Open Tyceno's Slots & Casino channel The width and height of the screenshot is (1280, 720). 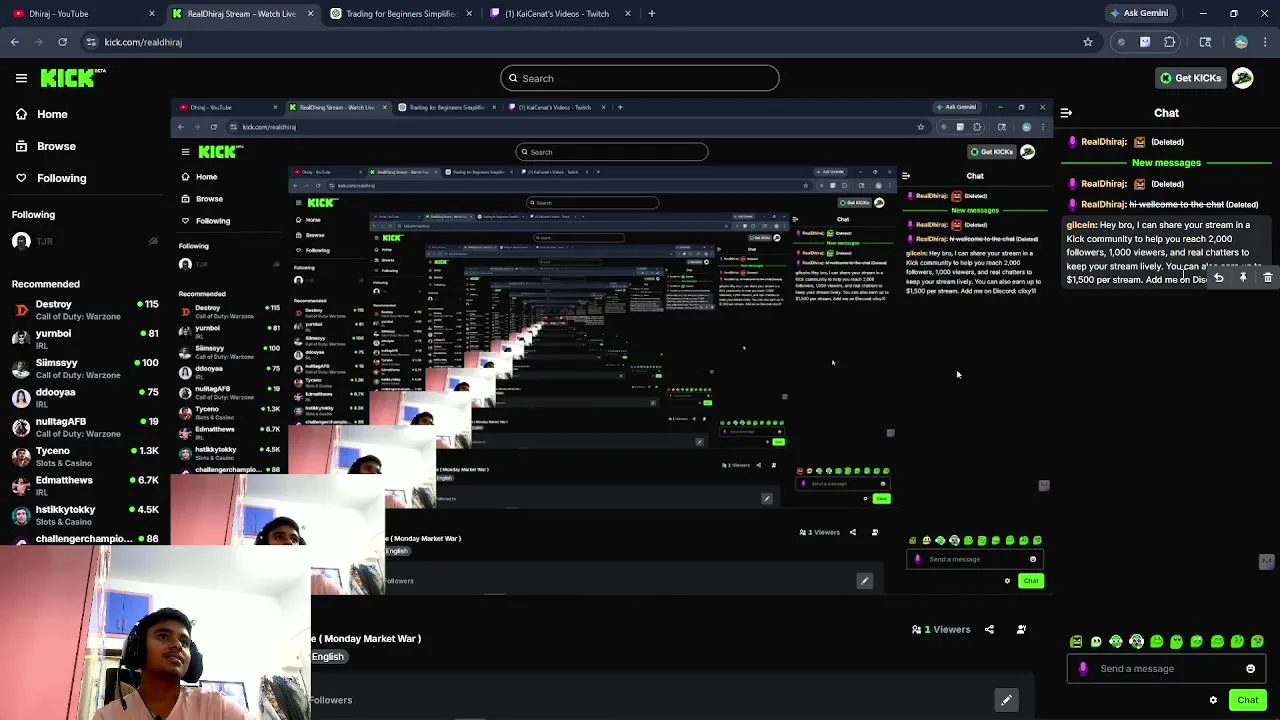[85, 457]
